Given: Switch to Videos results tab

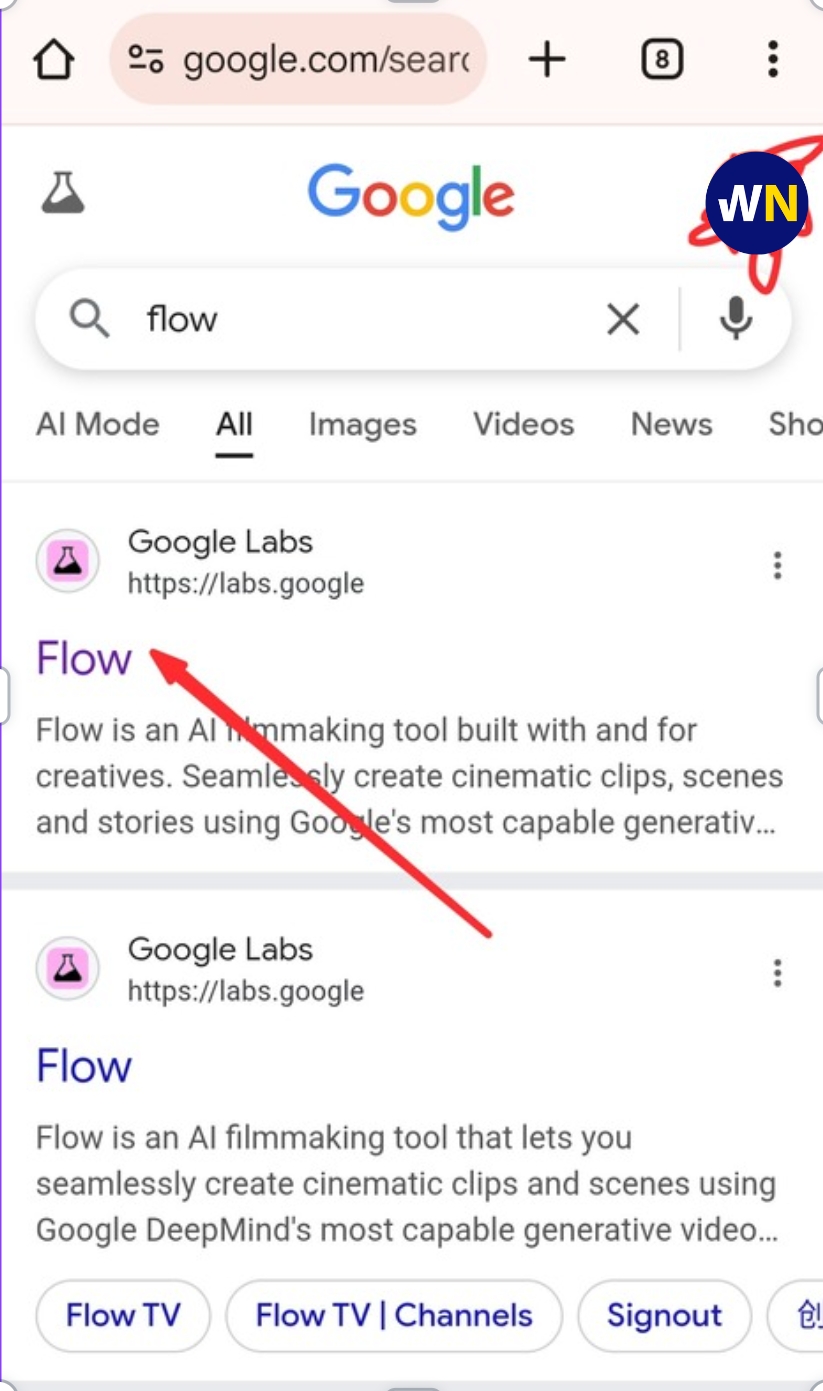Looking at the screenshot, I should 524,425.
